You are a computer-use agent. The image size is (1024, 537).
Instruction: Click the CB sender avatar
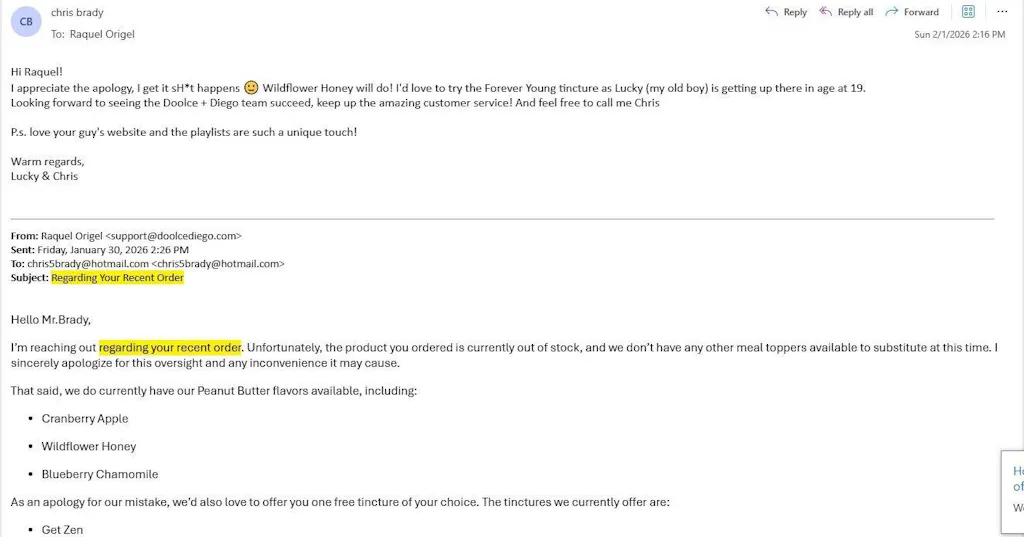[x=26, y=22]
